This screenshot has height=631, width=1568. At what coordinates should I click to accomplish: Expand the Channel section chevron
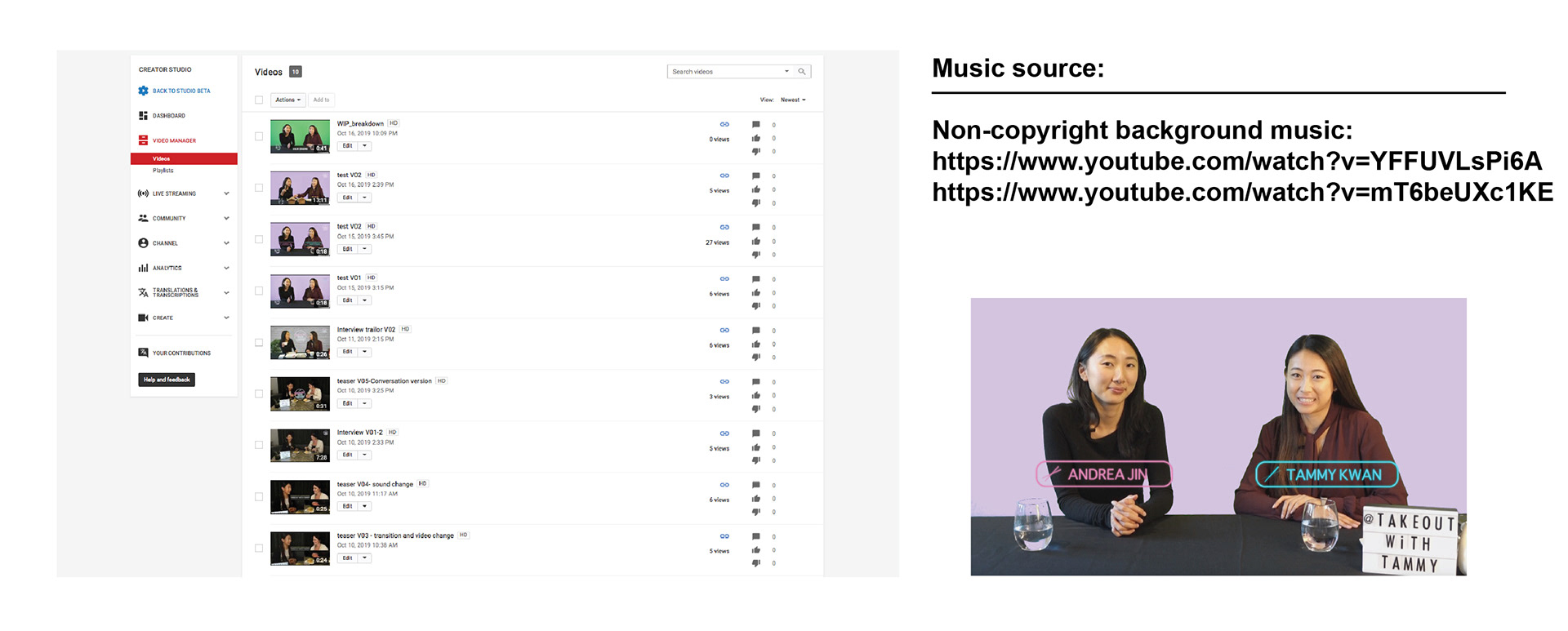point(226,243)
